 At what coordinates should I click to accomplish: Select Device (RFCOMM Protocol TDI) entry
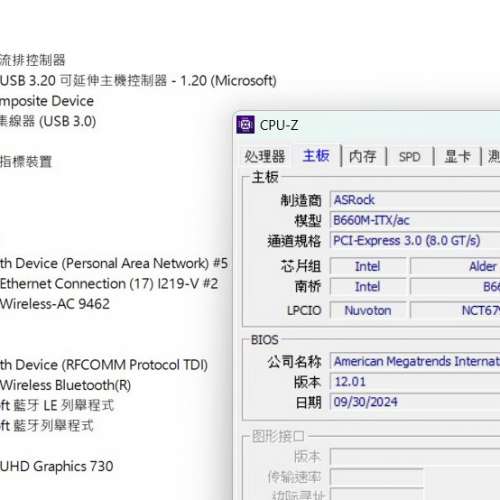[x=104, y=365]
